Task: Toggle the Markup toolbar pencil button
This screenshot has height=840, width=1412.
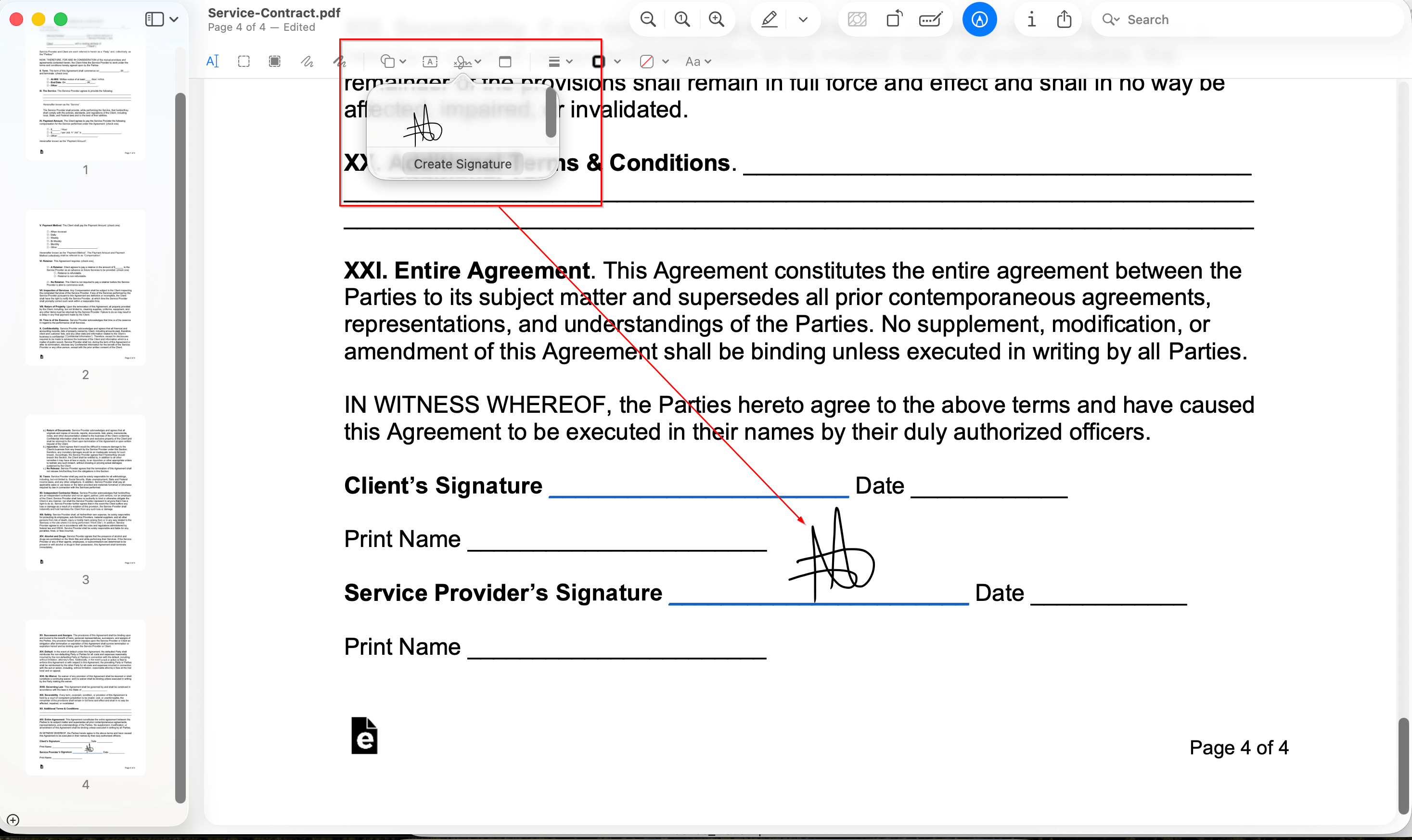Action: pyautogui.click(x=768, y=19)
